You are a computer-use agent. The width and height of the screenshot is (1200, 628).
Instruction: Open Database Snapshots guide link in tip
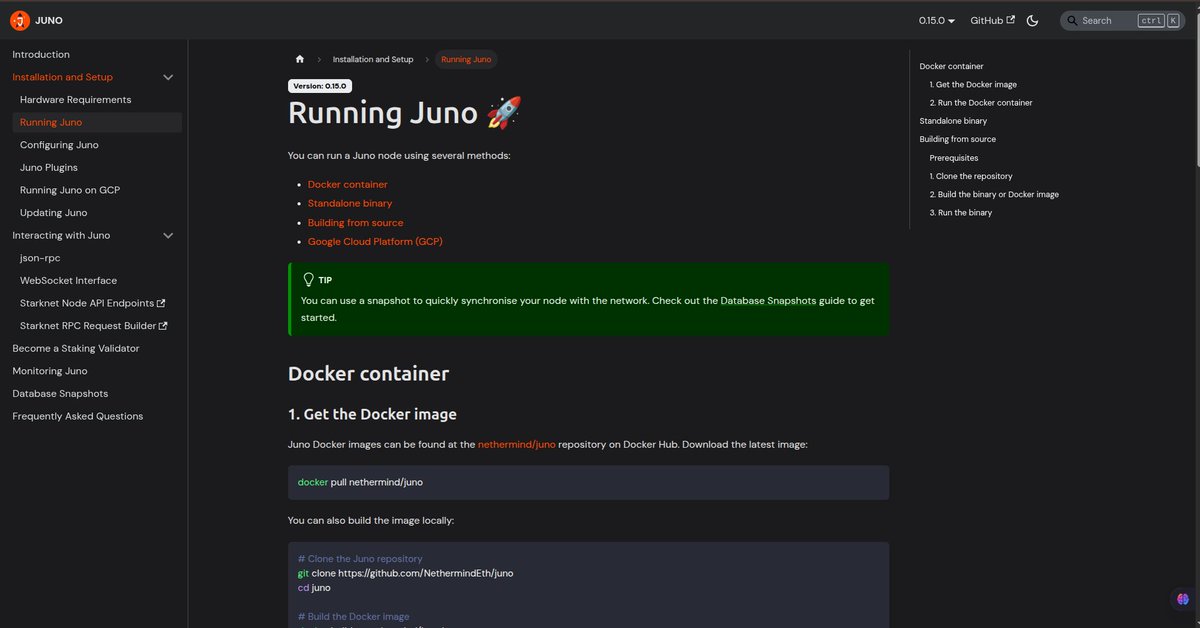766,300
